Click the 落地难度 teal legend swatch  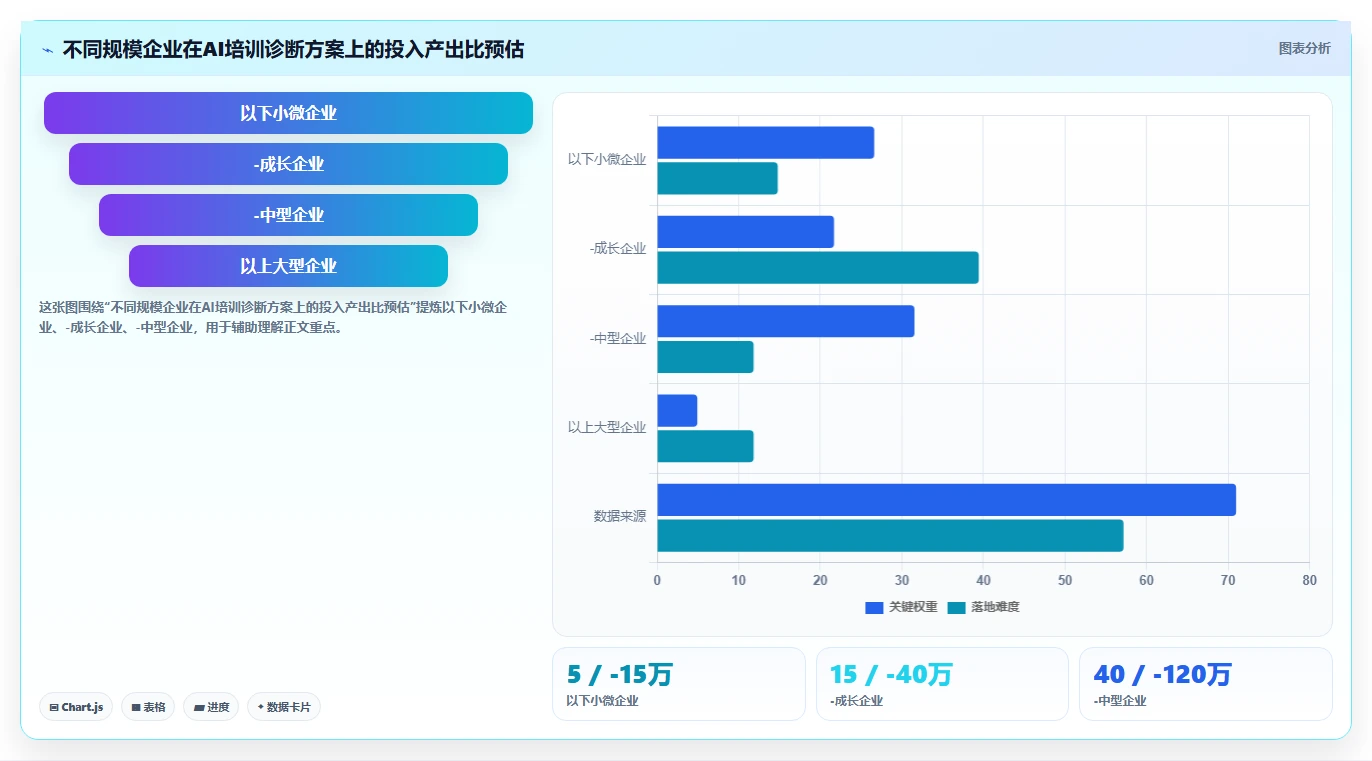(x=956, y=608)
